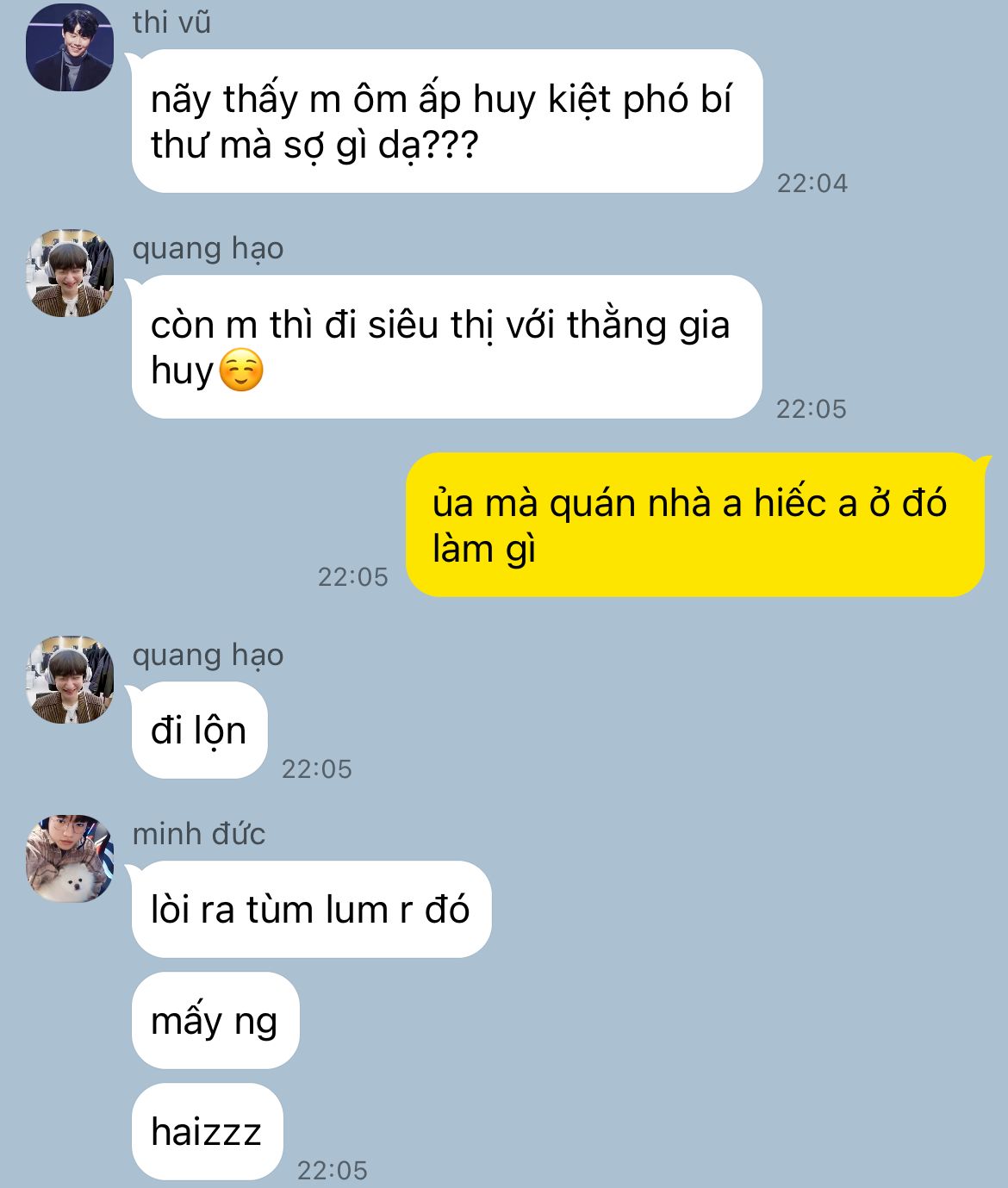Tap message 'còn m thì đi siêu thị'

pyautogui.click(x=447, y=347)
